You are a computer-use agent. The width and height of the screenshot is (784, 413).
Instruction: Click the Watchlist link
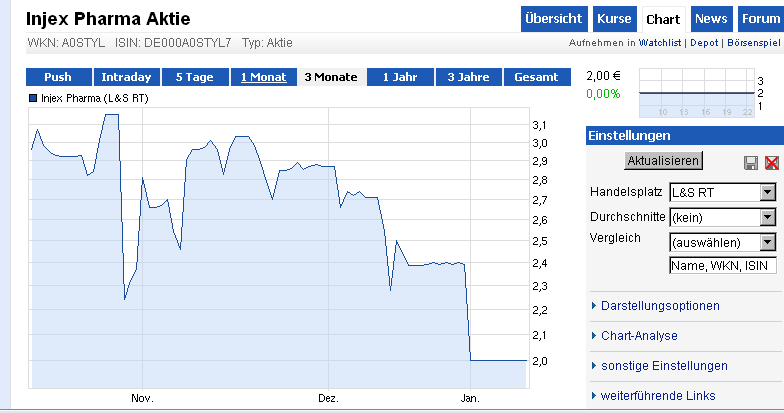[x=660, y=43]
